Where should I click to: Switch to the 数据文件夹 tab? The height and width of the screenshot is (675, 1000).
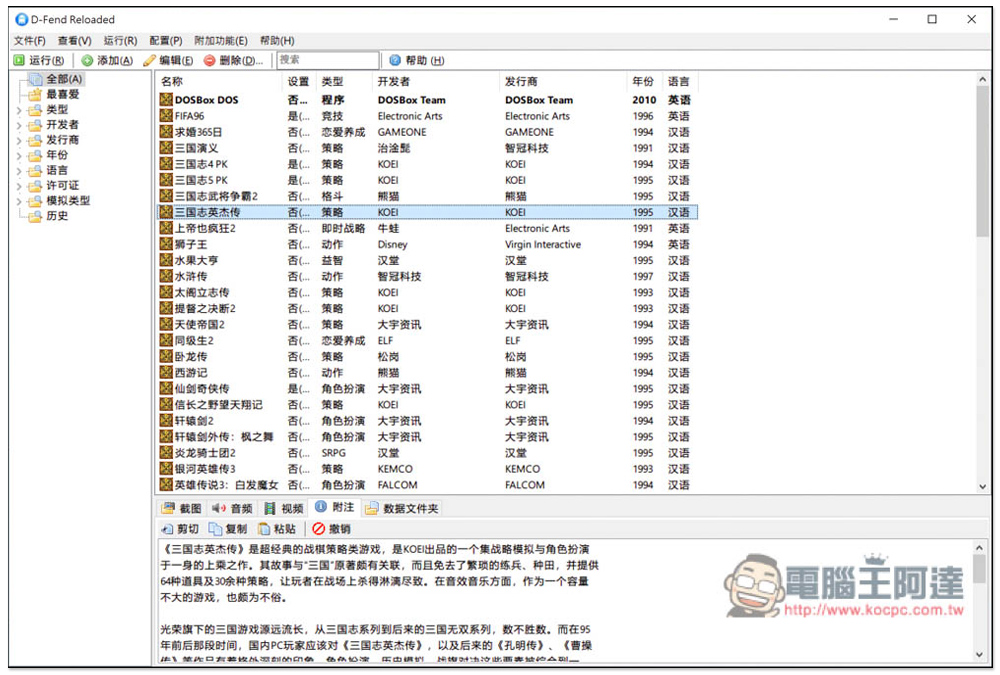point(402,508)
